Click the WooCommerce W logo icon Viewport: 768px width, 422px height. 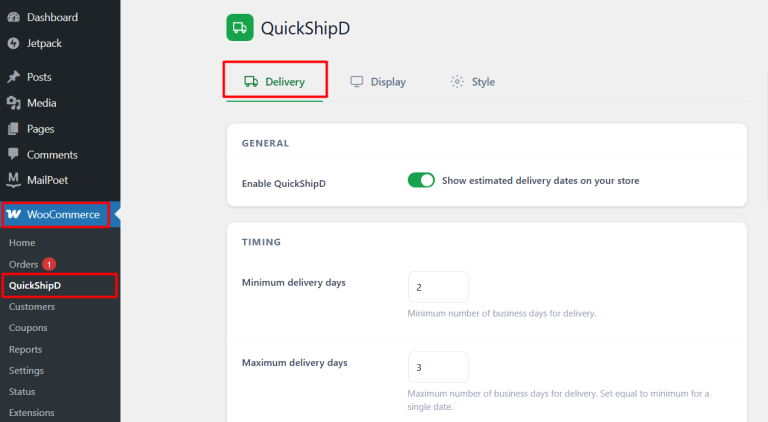pos(14,214)
